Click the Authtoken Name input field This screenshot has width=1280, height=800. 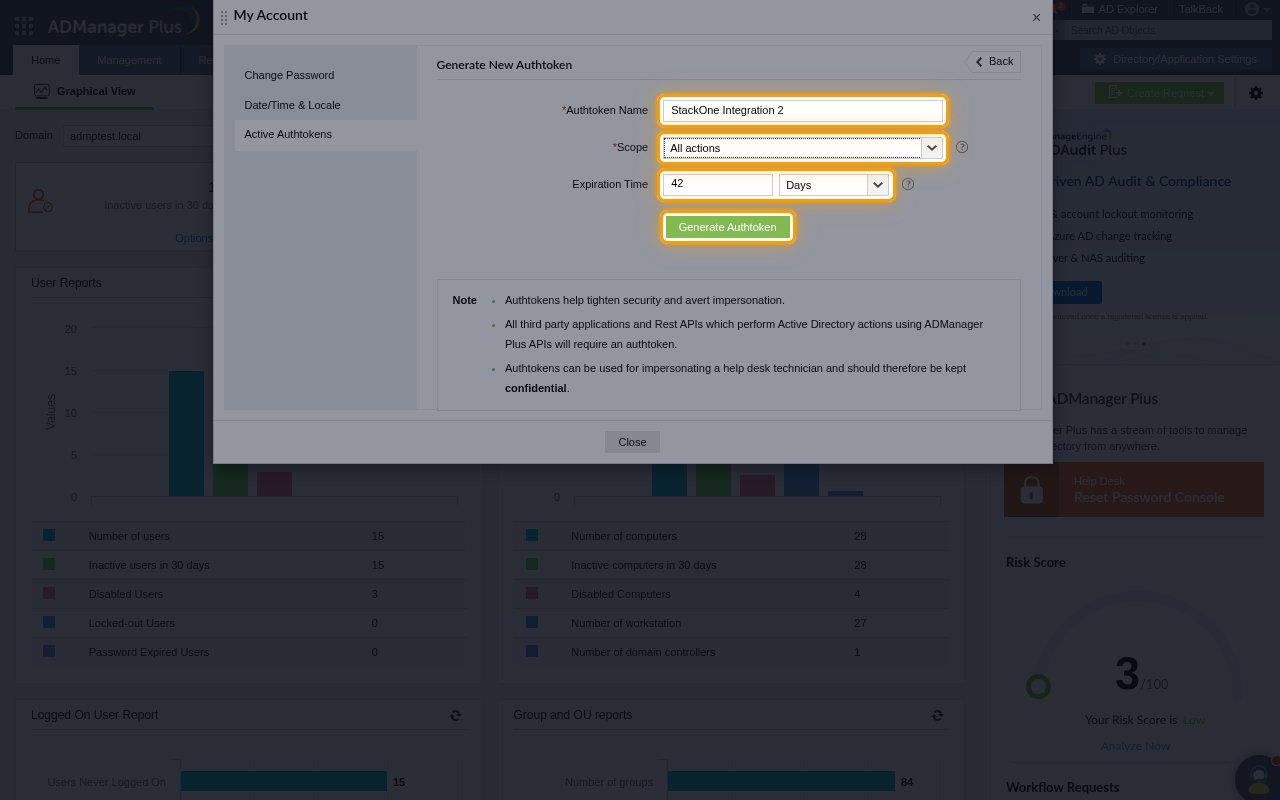click(803, 110)
